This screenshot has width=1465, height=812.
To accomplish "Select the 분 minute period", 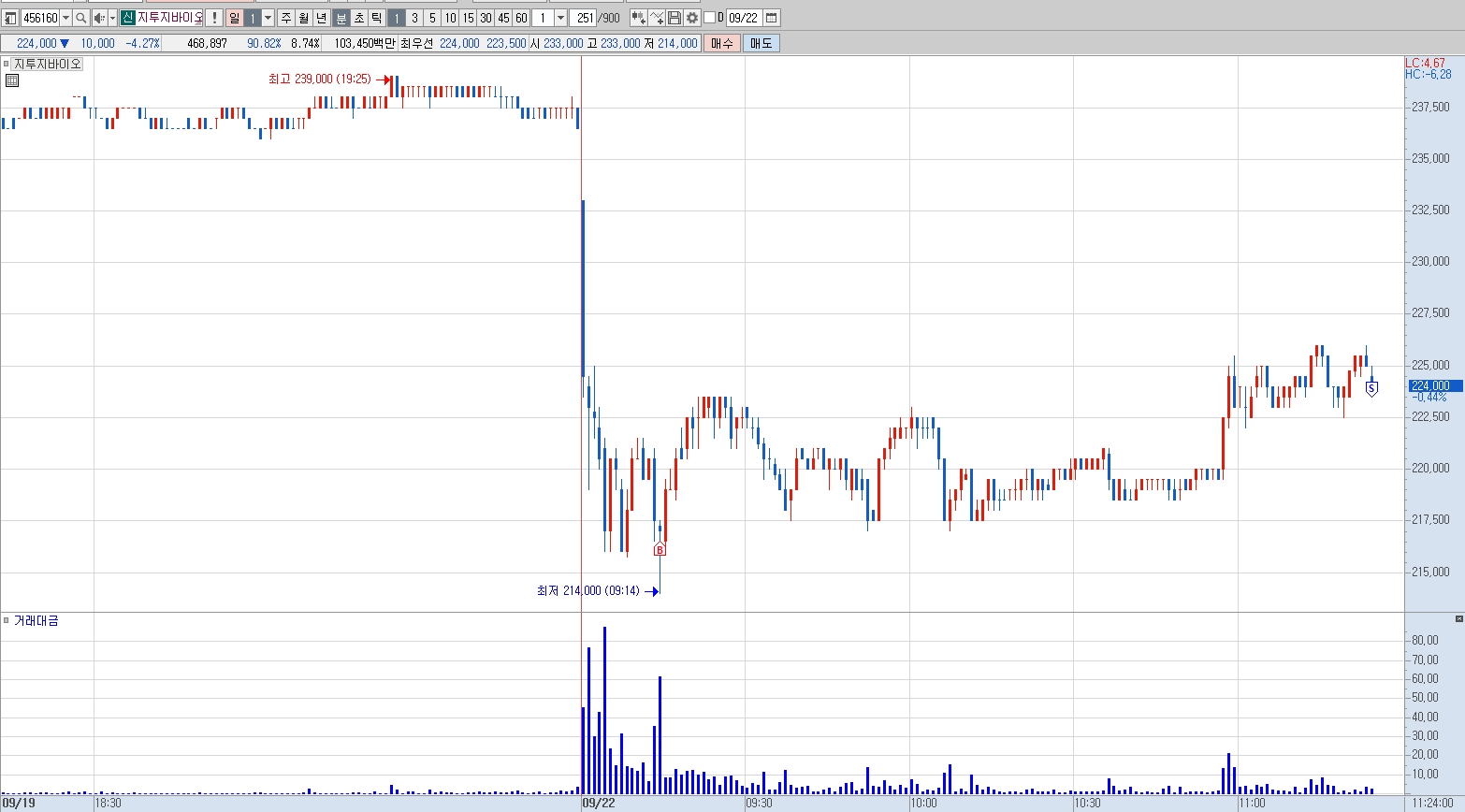I will tap(341, 18).
